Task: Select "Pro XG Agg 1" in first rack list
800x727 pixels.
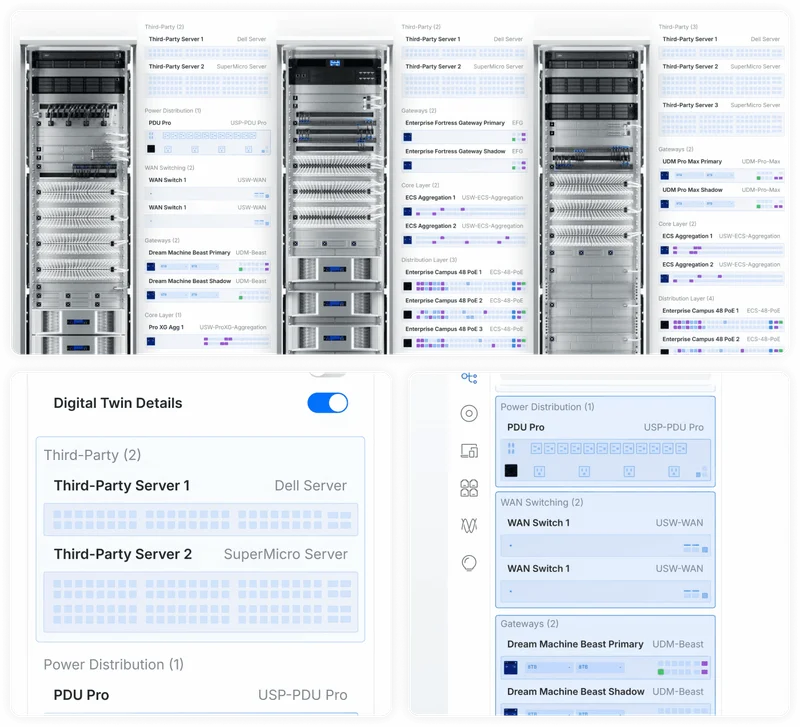Action: pos(166,328)
